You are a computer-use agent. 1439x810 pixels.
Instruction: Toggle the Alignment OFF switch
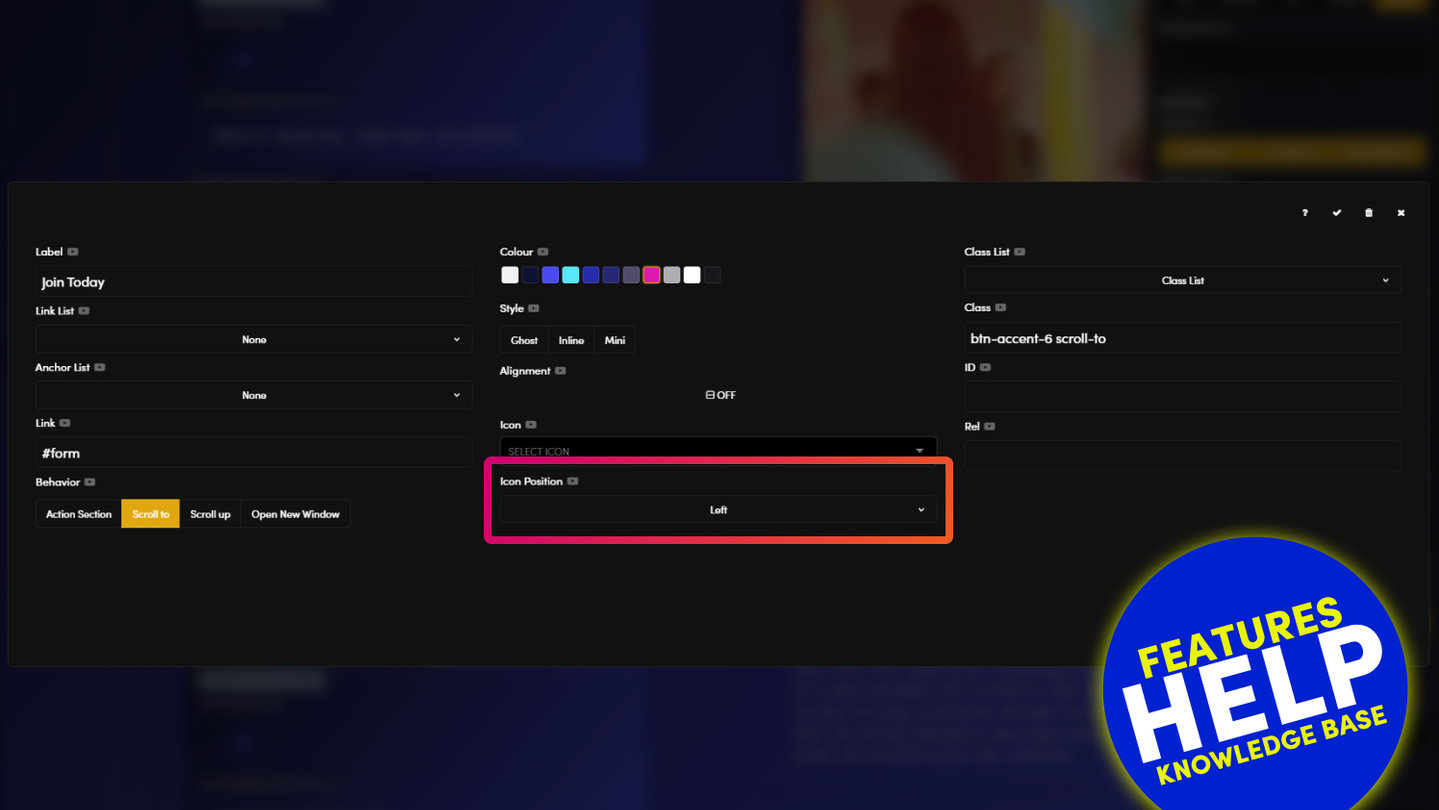click(x=720, y=395)
